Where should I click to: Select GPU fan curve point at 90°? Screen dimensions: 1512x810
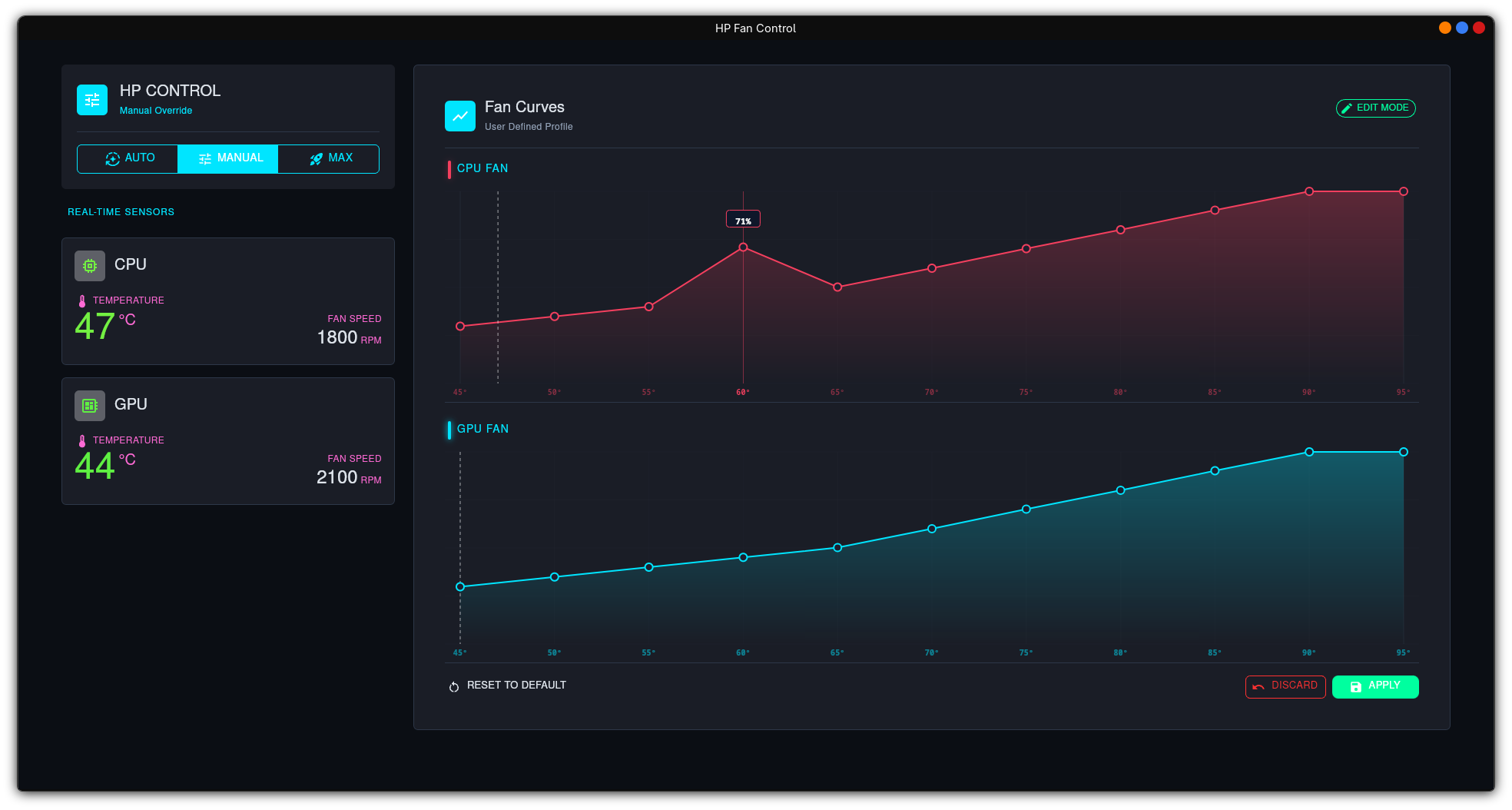[1309, 452]
